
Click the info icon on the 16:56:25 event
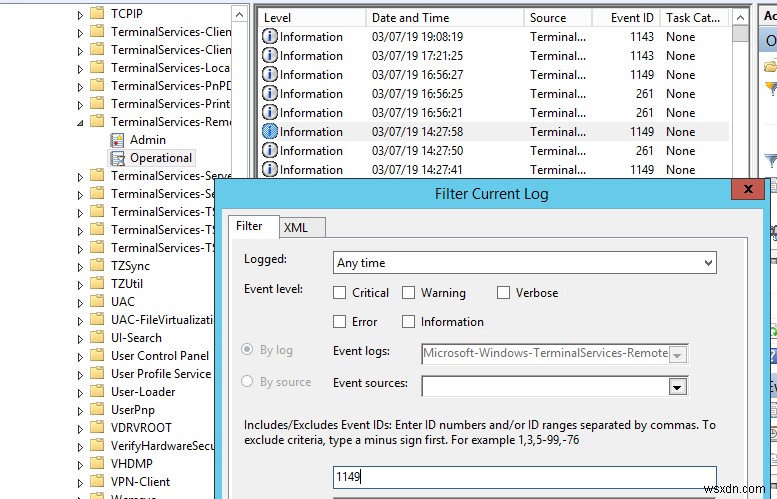(x=270, y=94)
